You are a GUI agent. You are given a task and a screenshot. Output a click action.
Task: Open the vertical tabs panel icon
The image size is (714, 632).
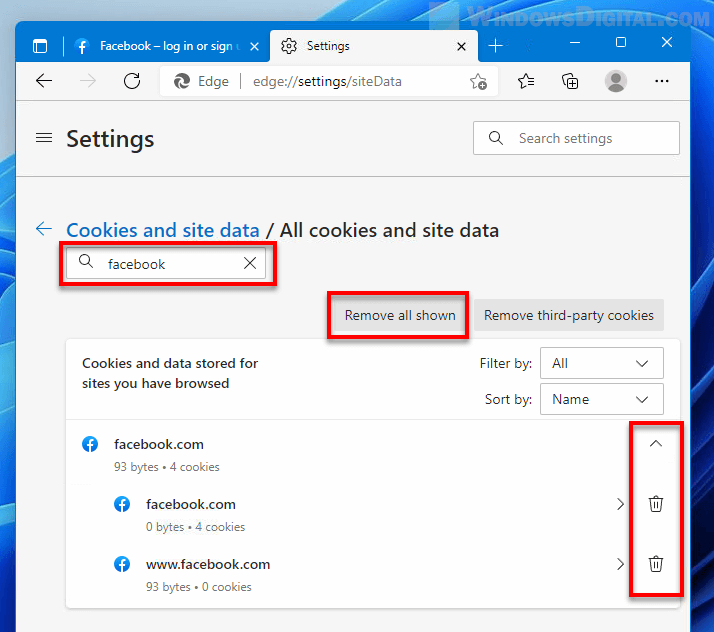click(40, 46)
